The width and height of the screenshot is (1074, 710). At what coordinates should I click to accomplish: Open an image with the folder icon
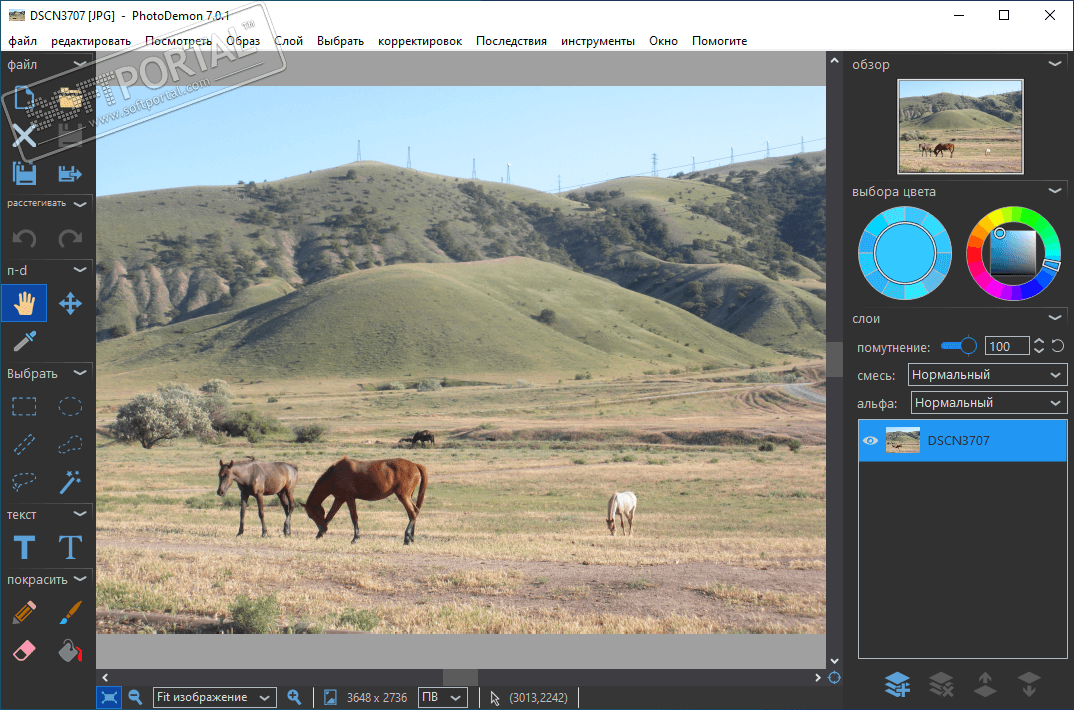[70, 99]
